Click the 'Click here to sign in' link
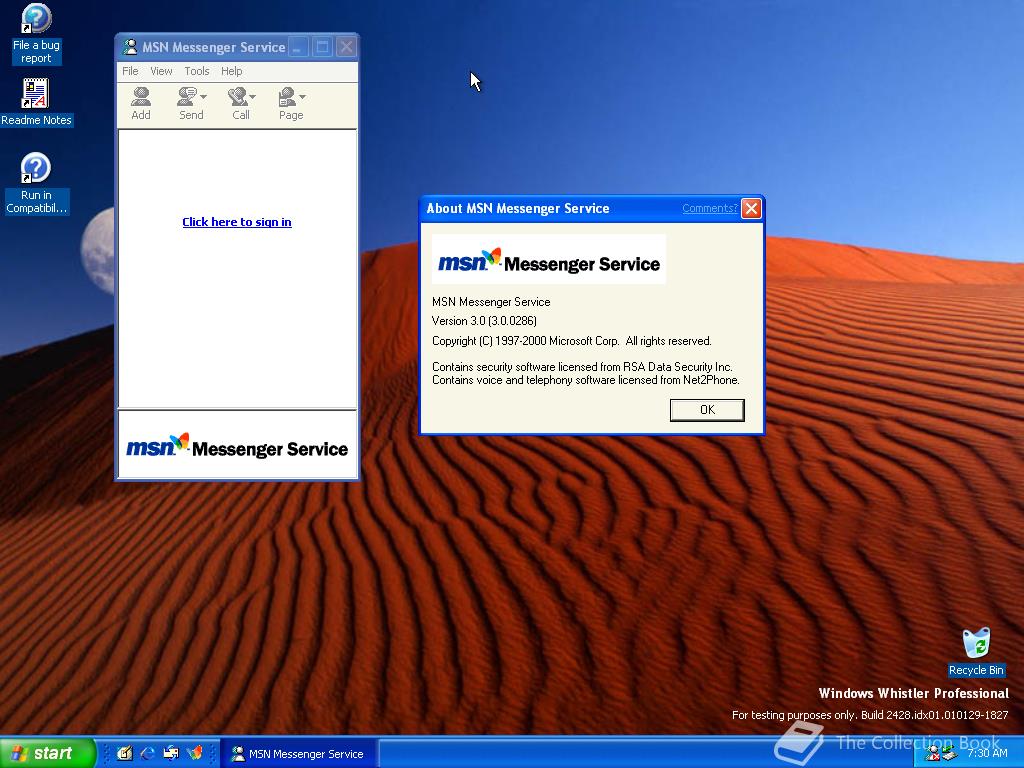This screenshot has width=1024, height=768. [x=236, y=222]
